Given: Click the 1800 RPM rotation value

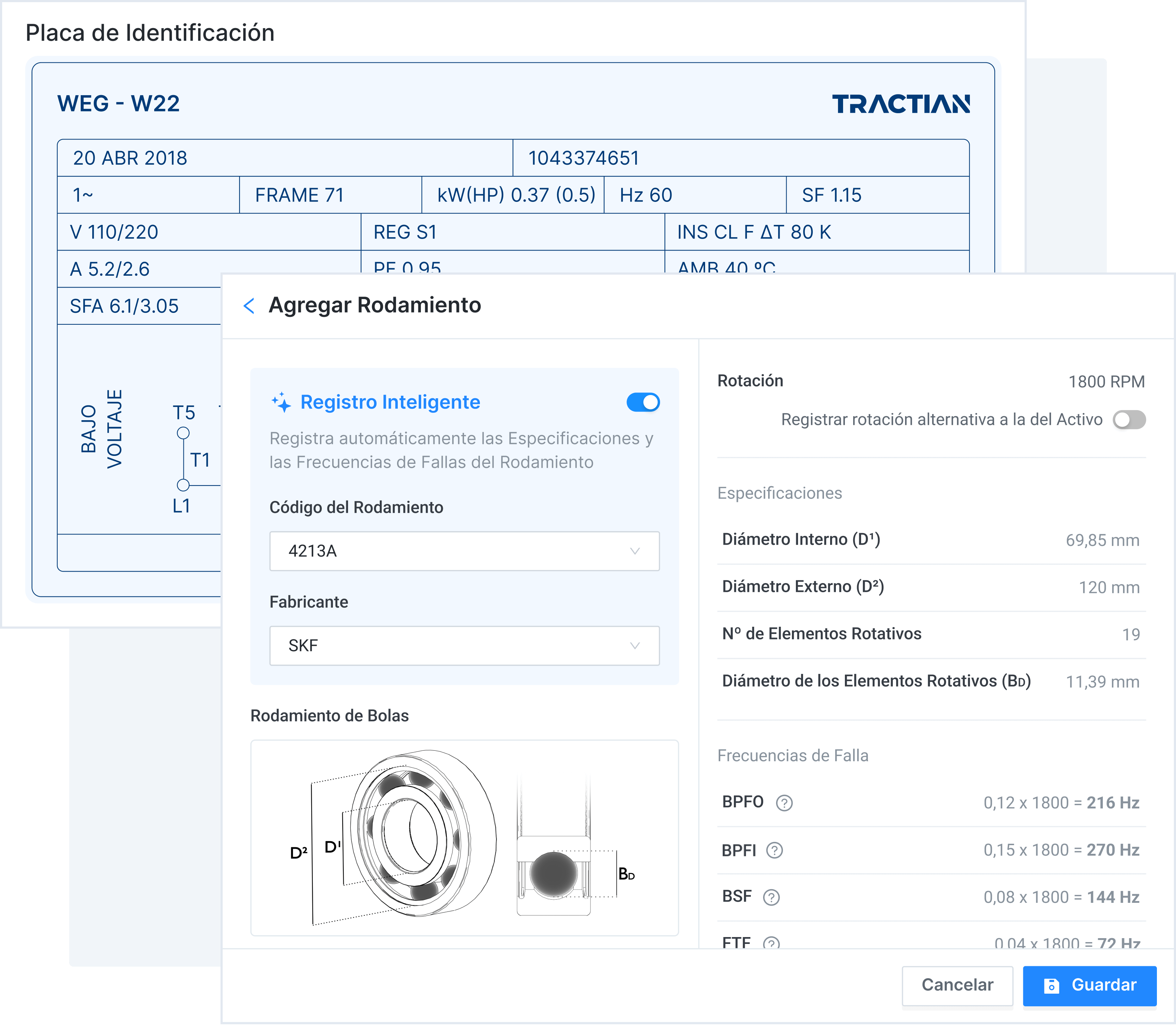Looking at the screenshot, I should coord(1106,382).
